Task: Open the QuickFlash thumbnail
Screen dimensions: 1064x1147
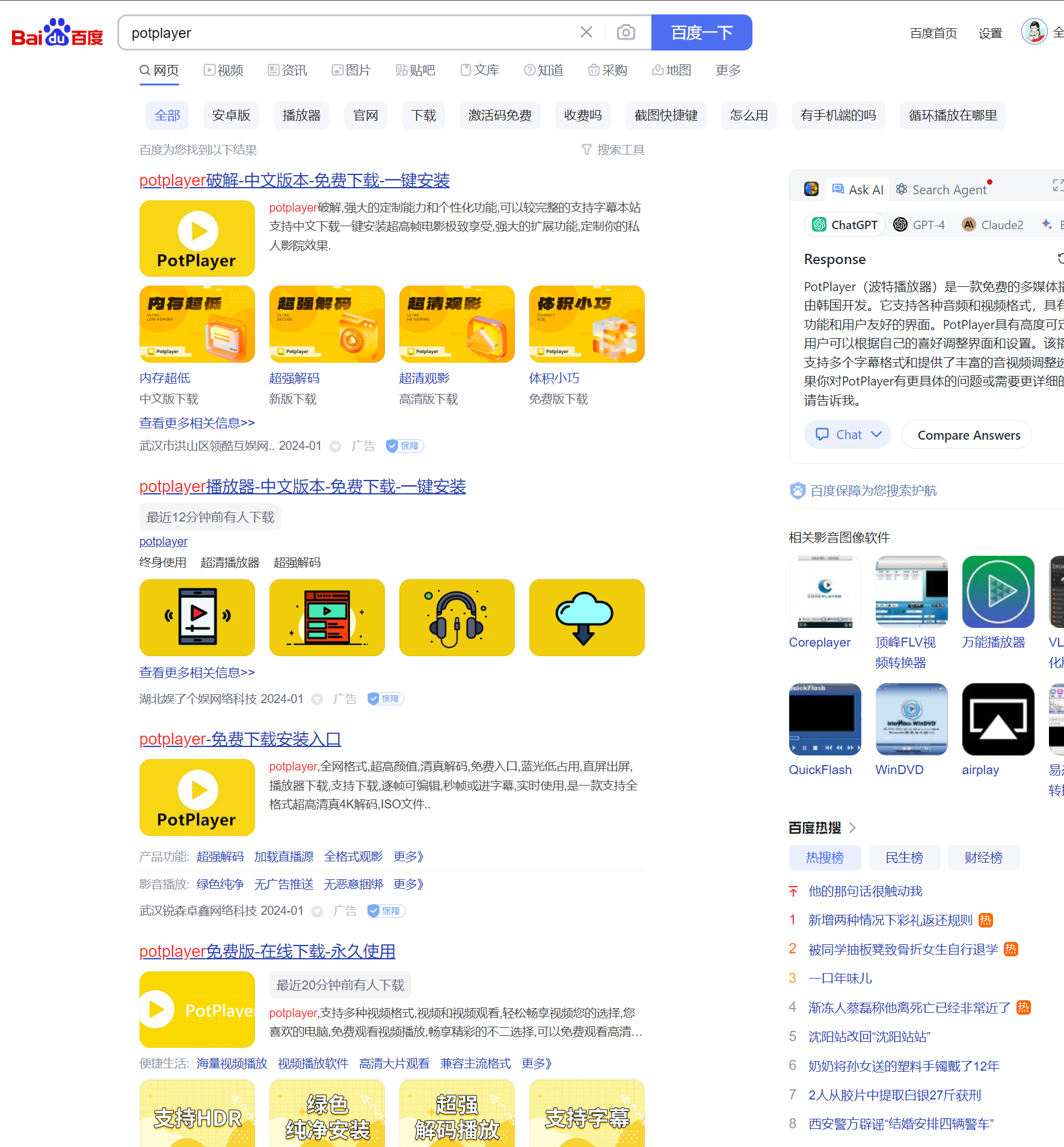Action: pyautogui.click(x=825, y=719)
